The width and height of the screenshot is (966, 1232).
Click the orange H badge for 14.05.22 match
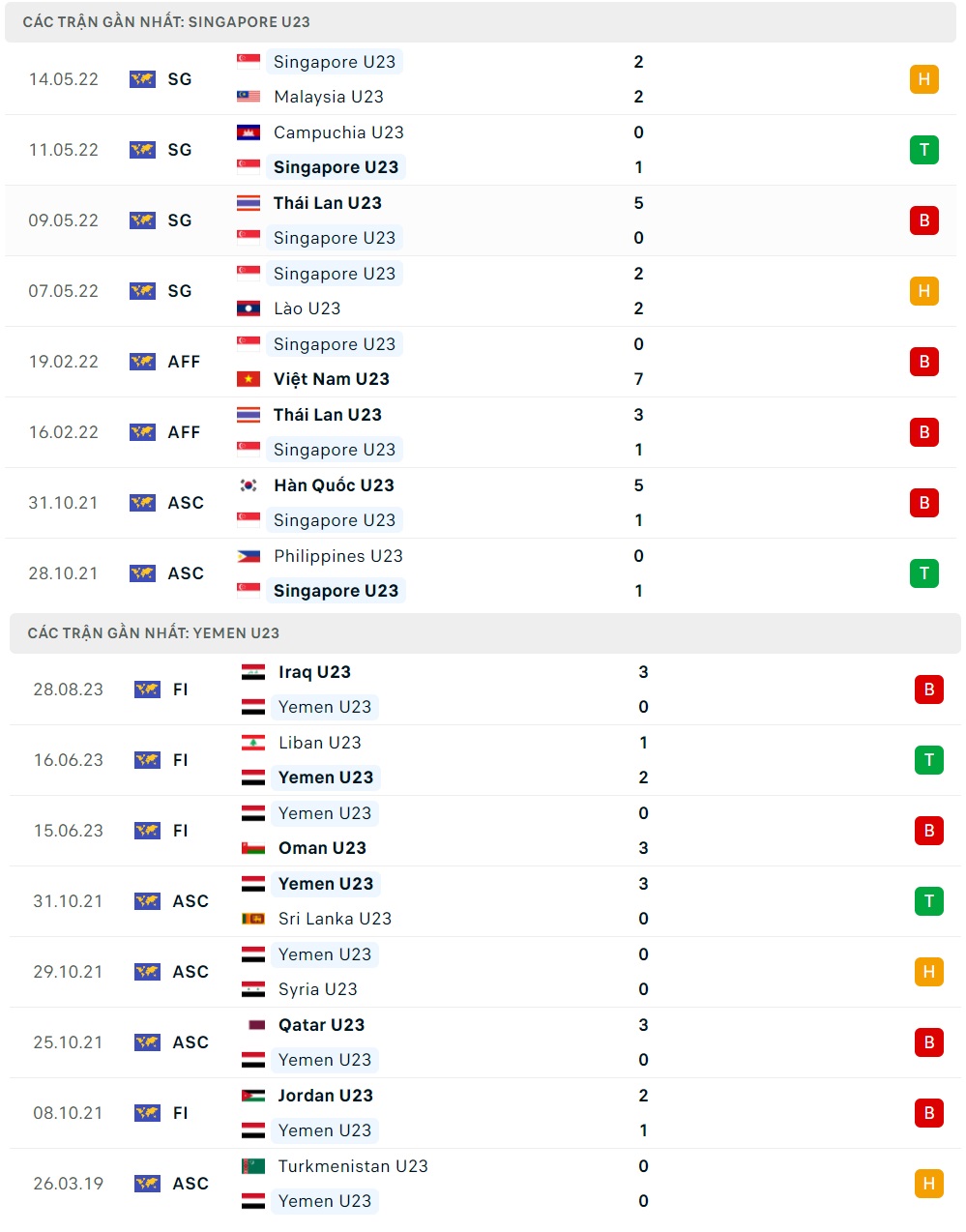(923, 79)
